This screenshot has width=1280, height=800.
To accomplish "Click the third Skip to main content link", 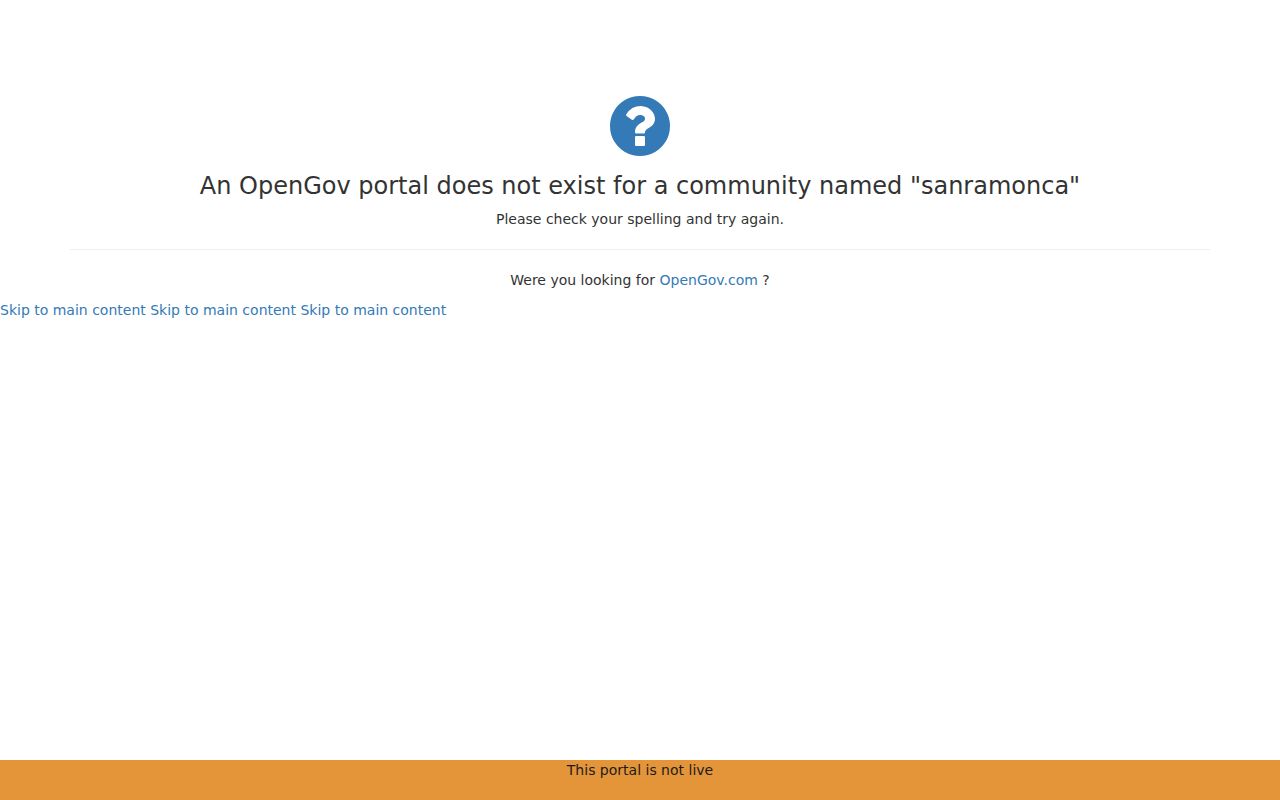I will [373, 310].
